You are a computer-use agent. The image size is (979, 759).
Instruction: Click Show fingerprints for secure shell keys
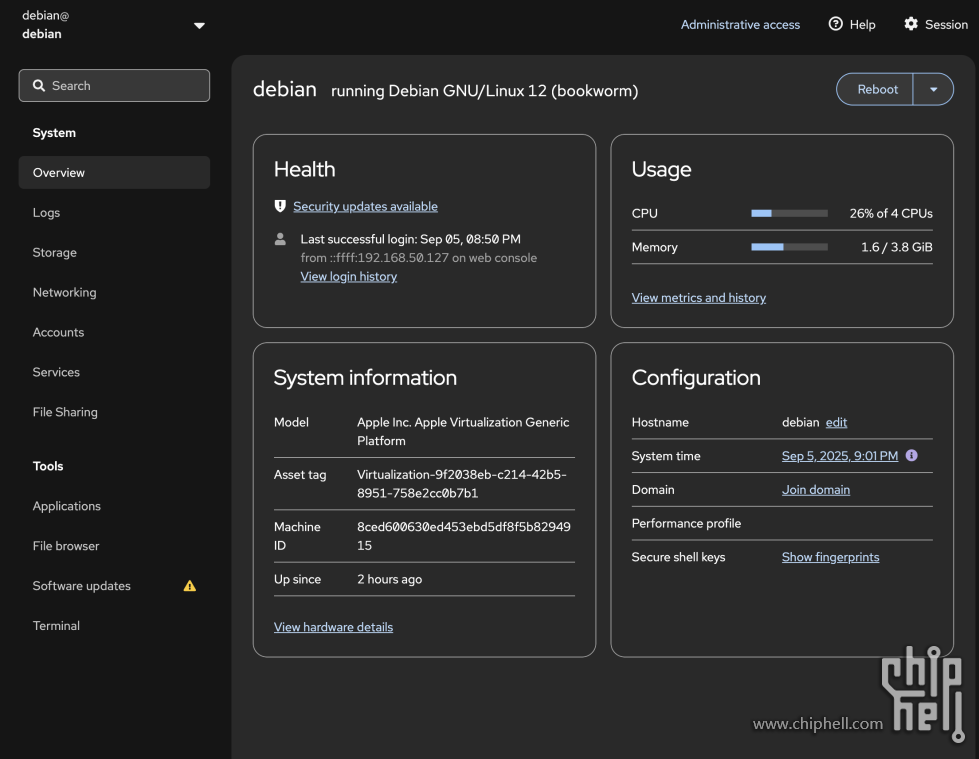pyautogui.click(x=830, y=557)
